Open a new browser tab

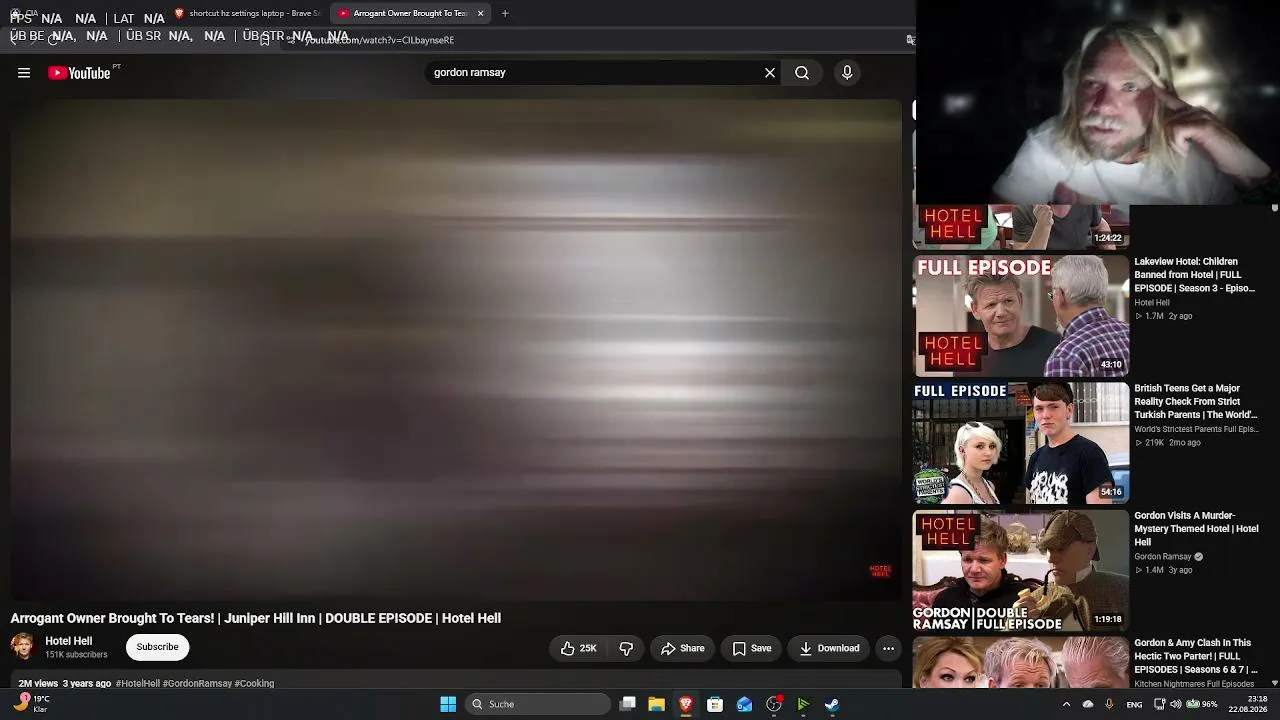(505, 13)
